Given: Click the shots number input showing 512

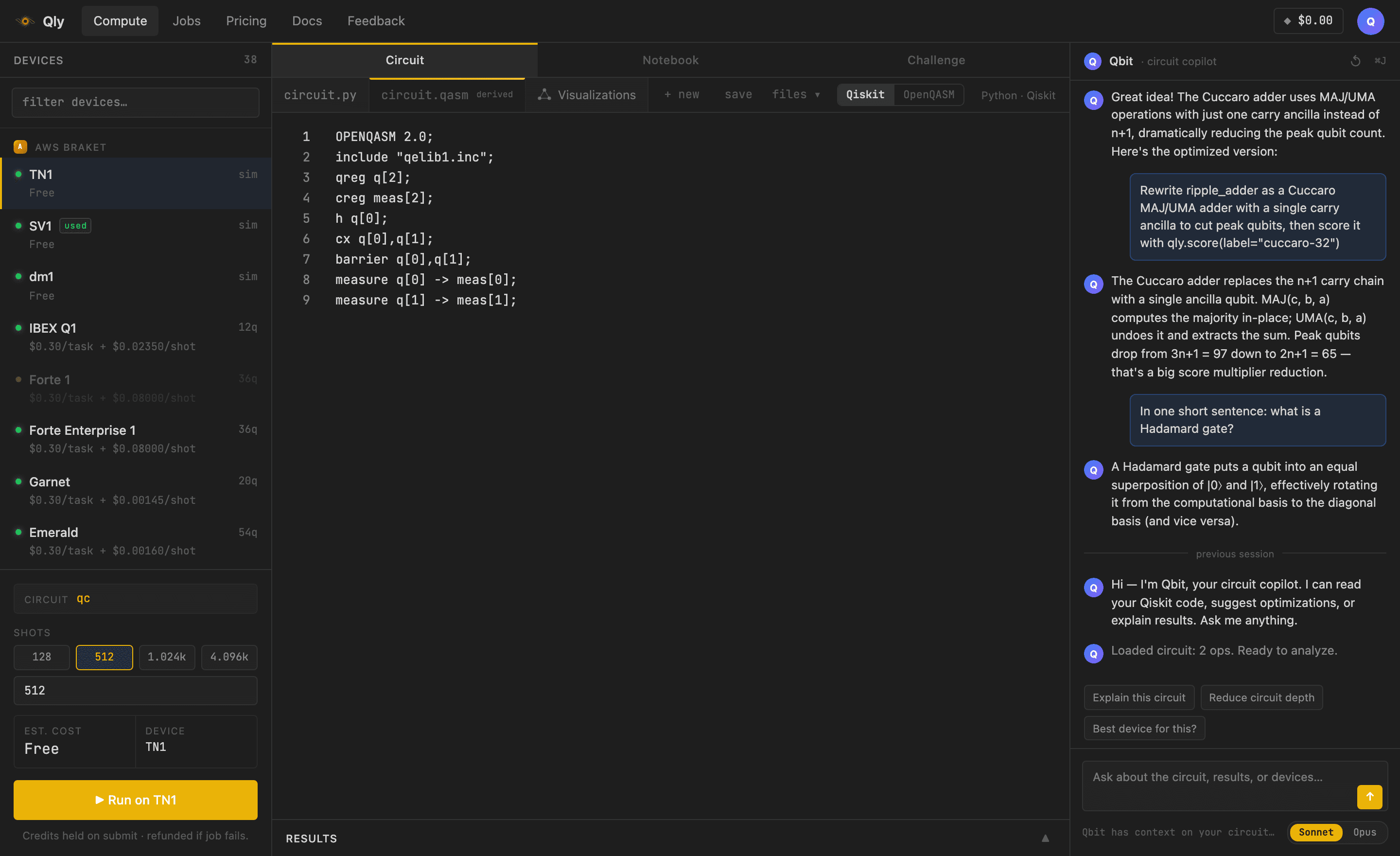Looking at the screenshot, I should pyautogui.click(x=135, y=691).
